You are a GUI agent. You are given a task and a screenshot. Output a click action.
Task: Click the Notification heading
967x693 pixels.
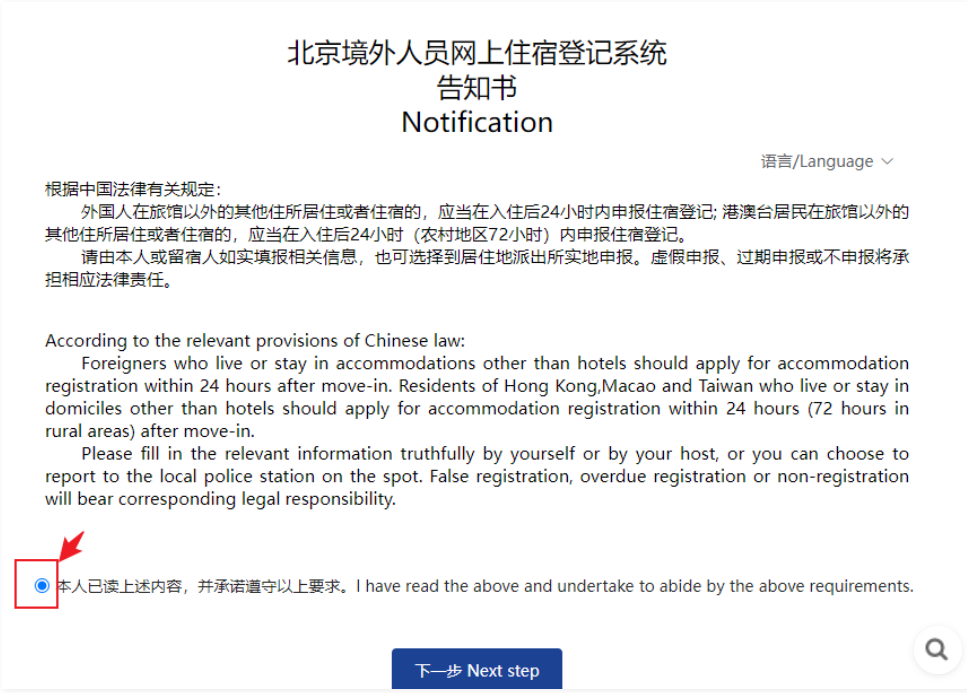(477, 122)
